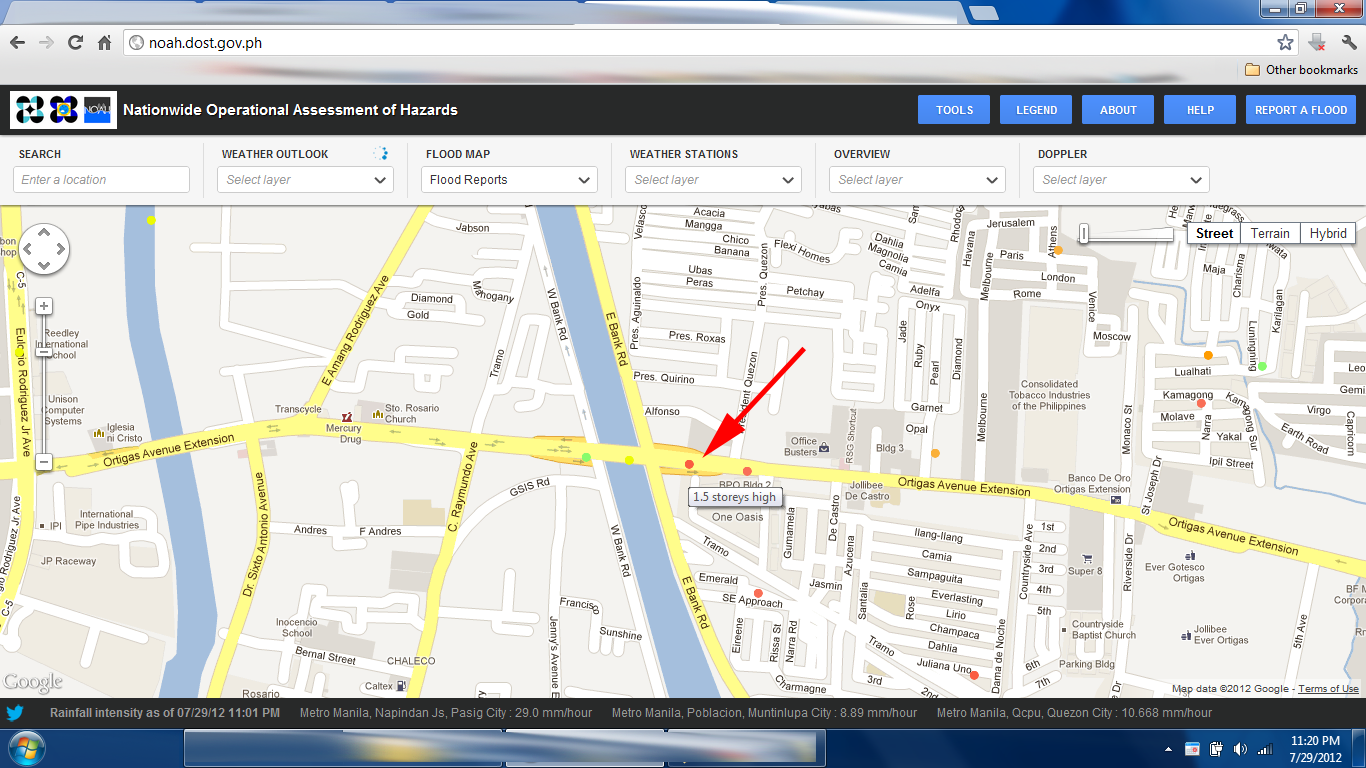1366x768 pixels.
Task: Open the browser home page icon
Action: click(104, 43)
